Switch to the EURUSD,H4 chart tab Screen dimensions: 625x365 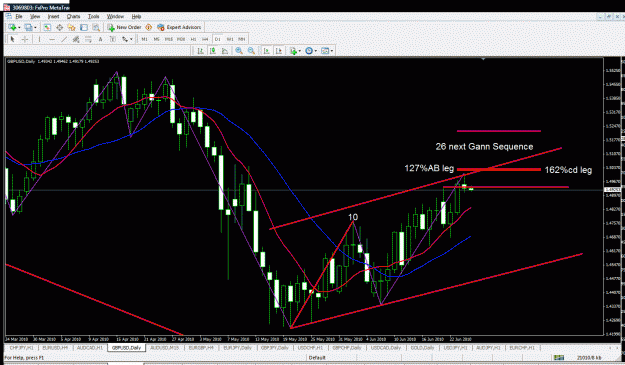coord(55,348)
